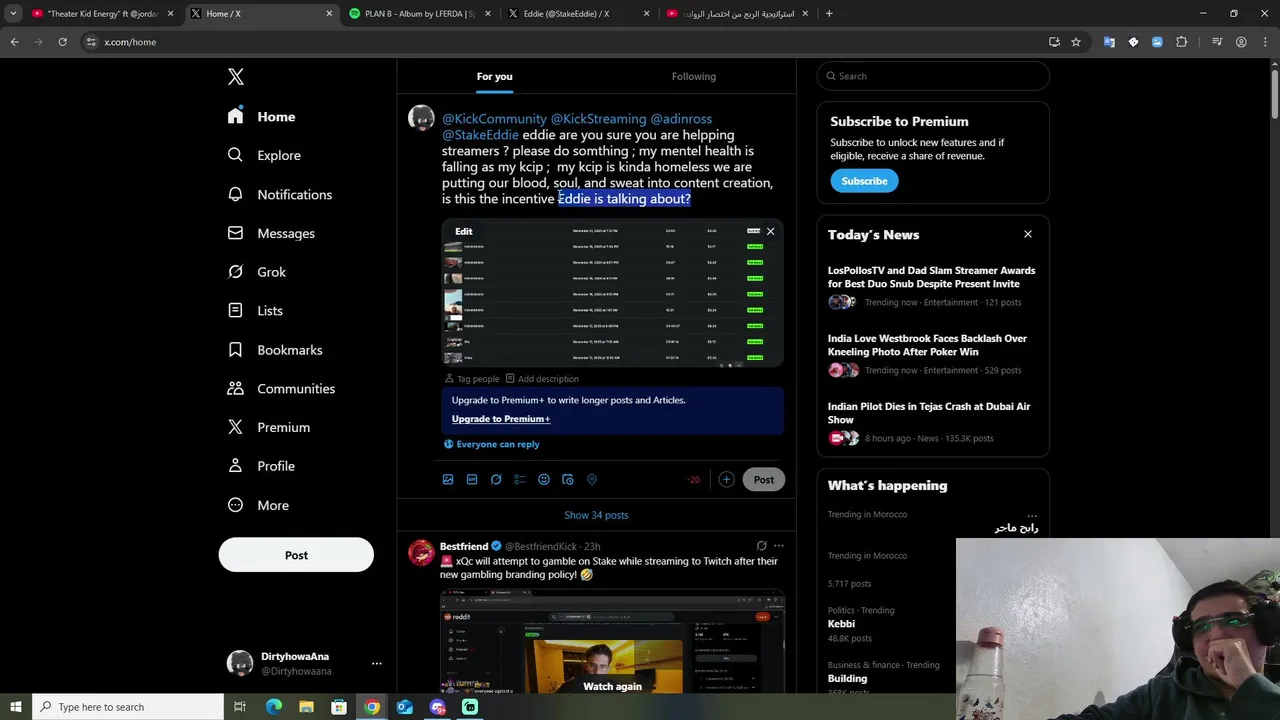Open the Extensions puzzle icon in Chrome
Screen dimensions: 1280x720
(1182, 42)
